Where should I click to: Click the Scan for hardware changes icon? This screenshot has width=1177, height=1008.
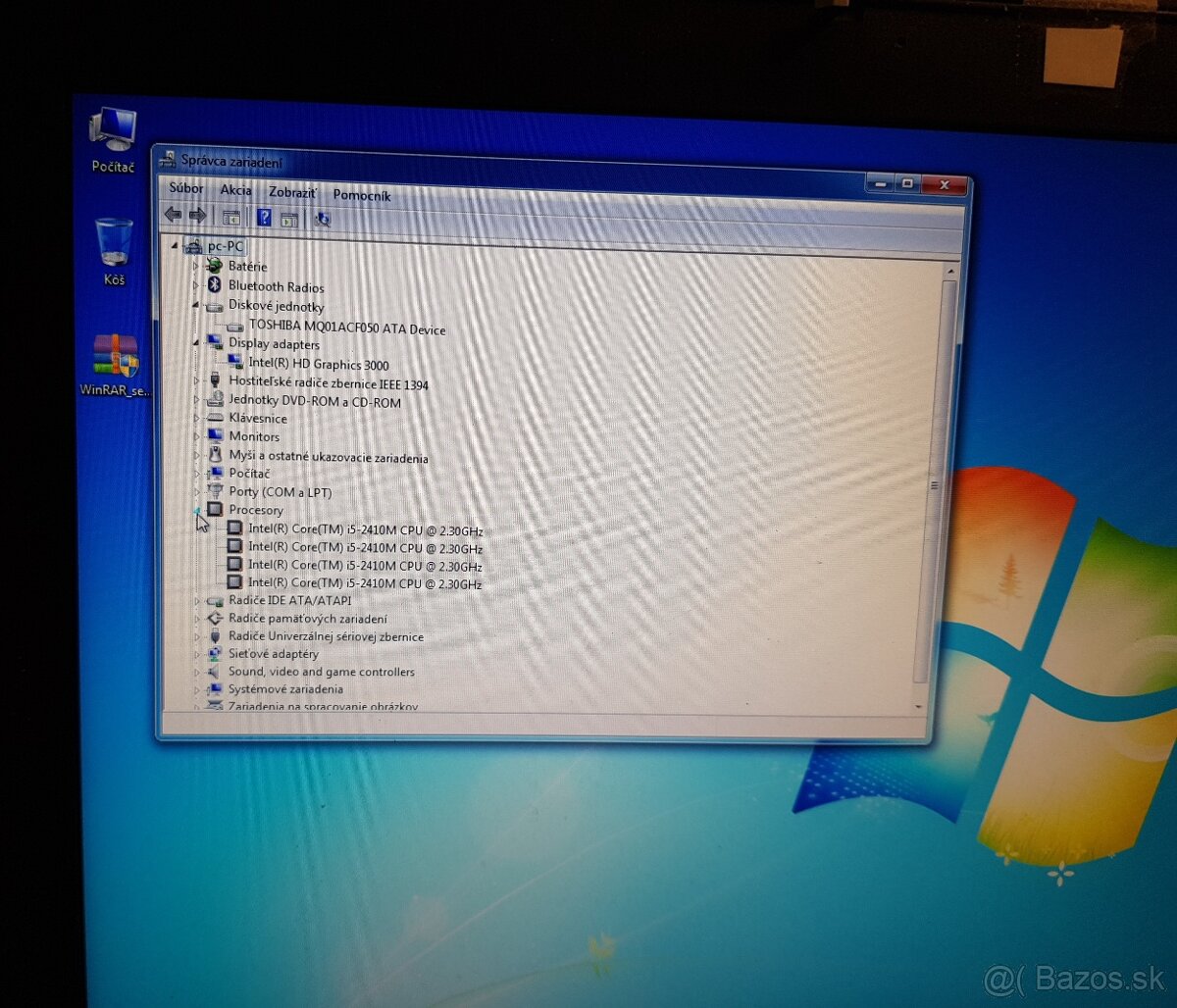[x=322, y=218]
